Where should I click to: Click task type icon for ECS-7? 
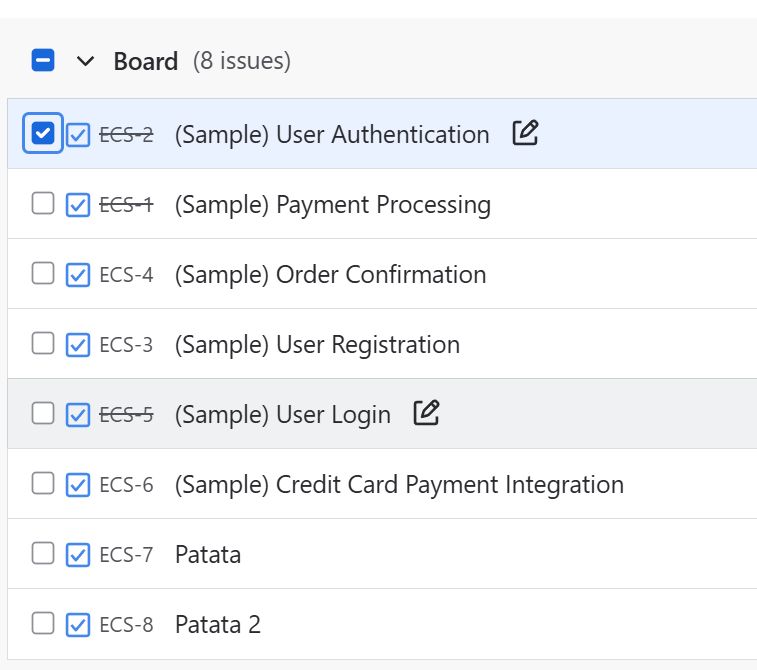point(78,554)
